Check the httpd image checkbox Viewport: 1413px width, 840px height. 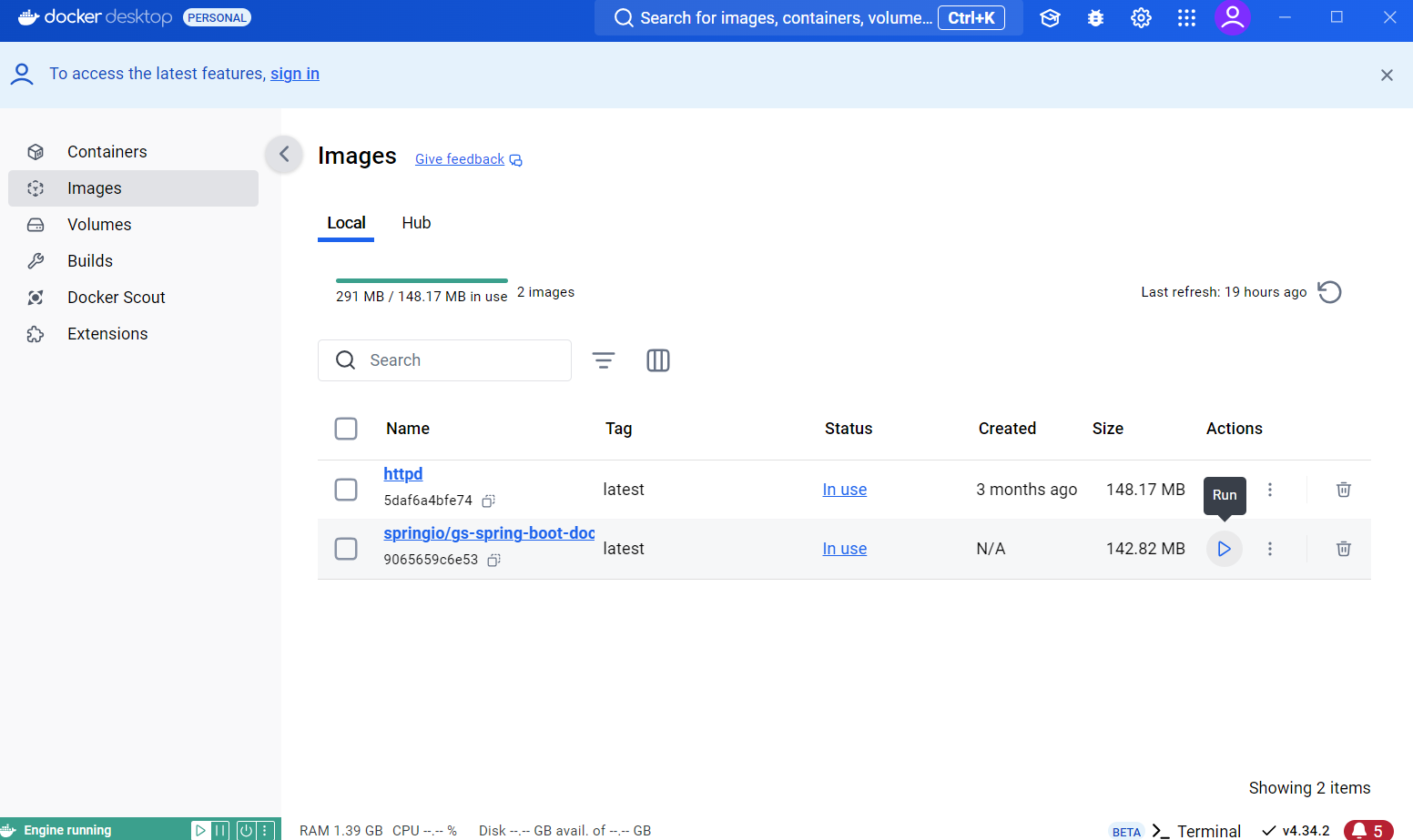[346, 490]
